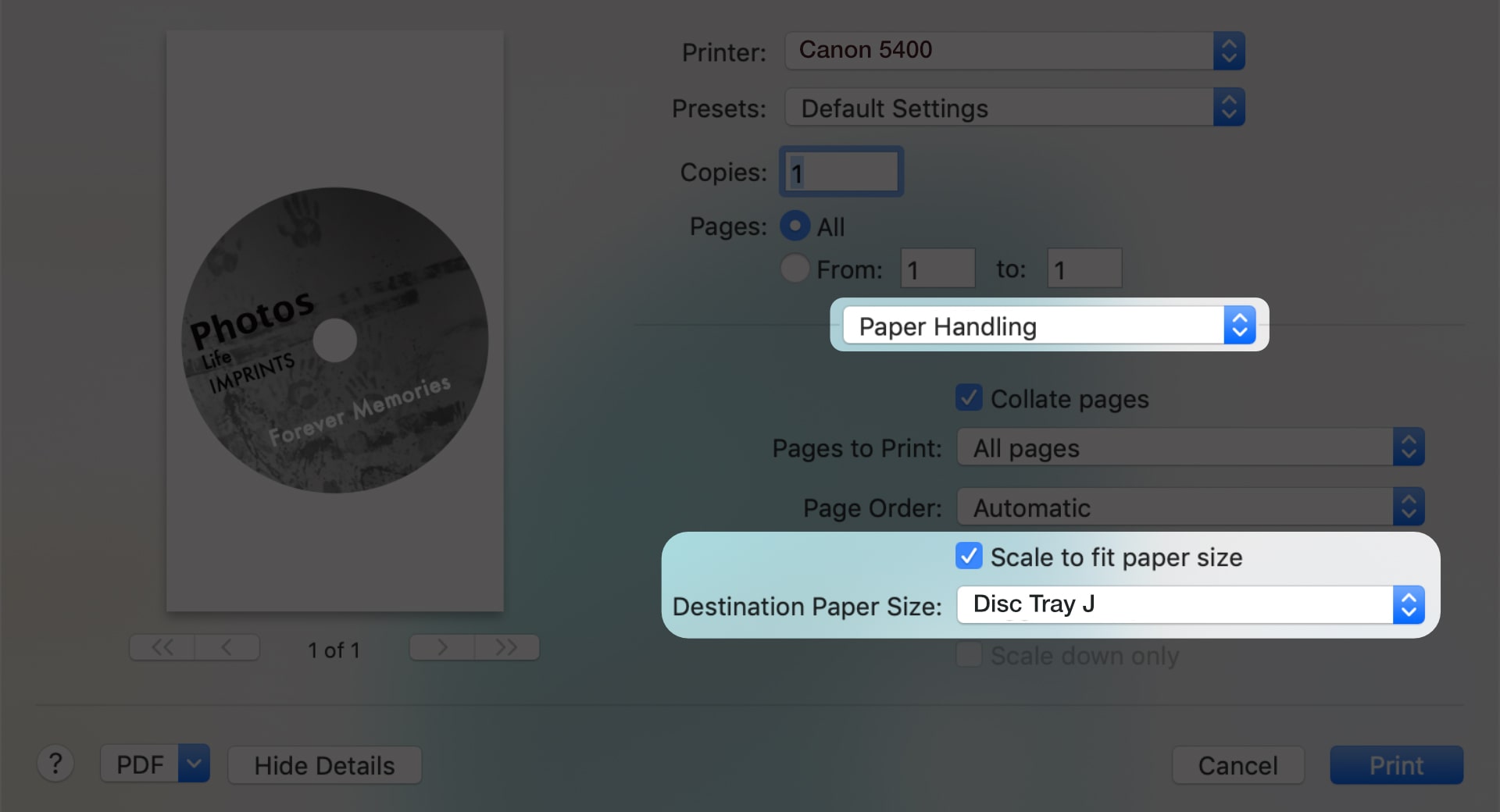Click the previous page arrow below preview

227,647
